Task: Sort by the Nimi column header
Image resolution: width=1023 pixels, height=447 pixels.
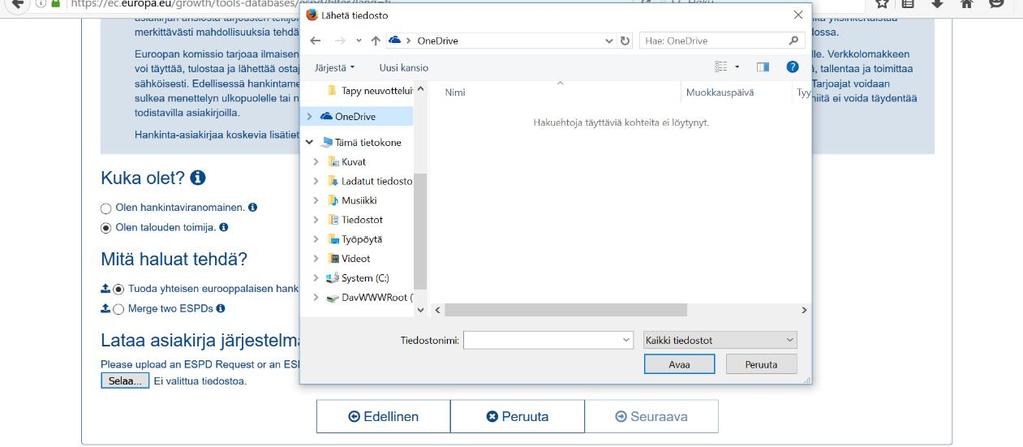Action: click(455, 93)
